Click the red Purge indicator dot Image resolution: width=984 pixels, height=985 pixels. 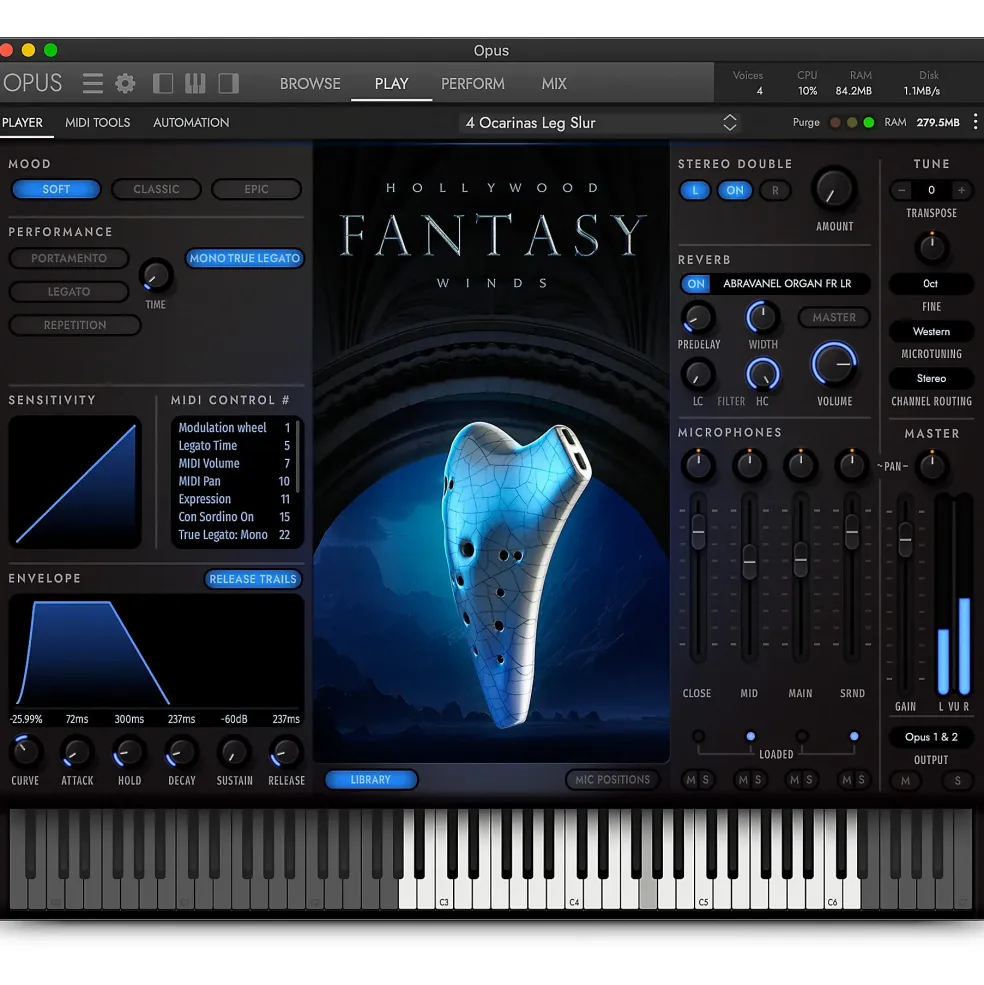click(x=835, y=122)
